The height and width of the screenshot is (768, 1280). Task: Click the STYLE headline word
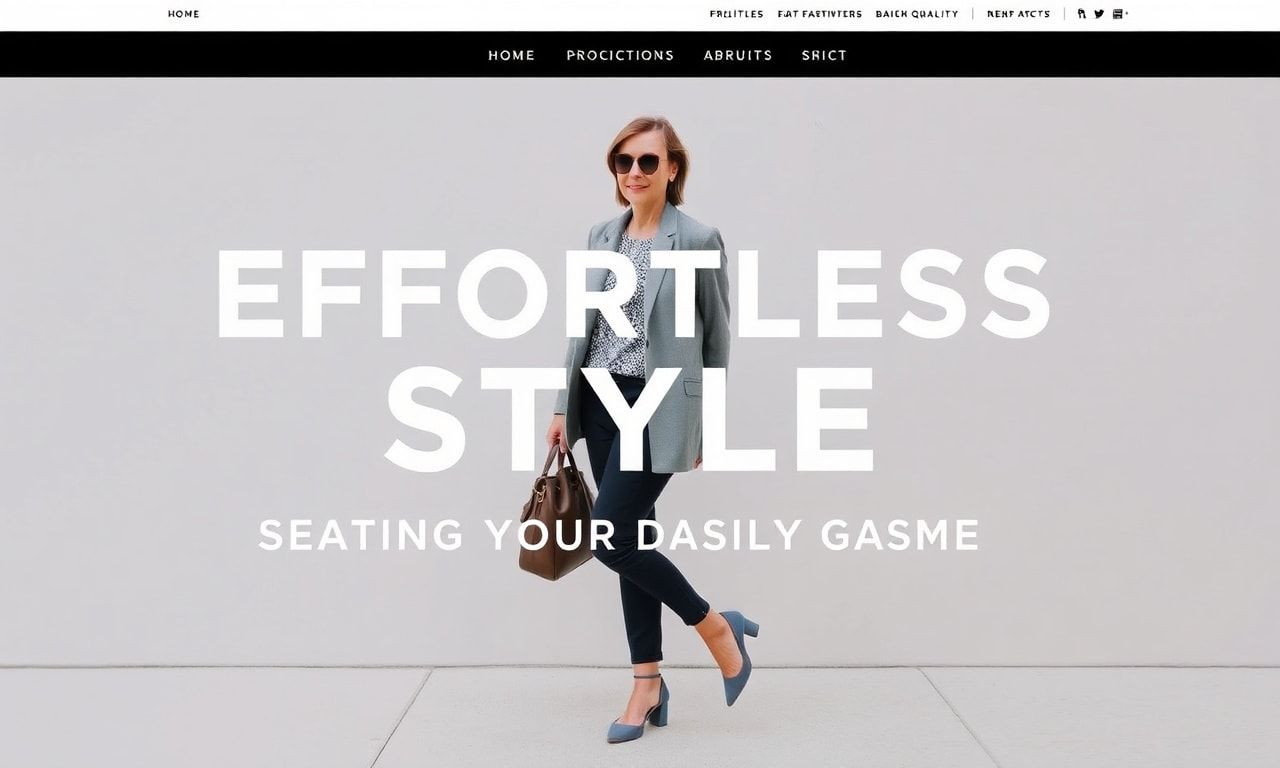click(629, 419)
